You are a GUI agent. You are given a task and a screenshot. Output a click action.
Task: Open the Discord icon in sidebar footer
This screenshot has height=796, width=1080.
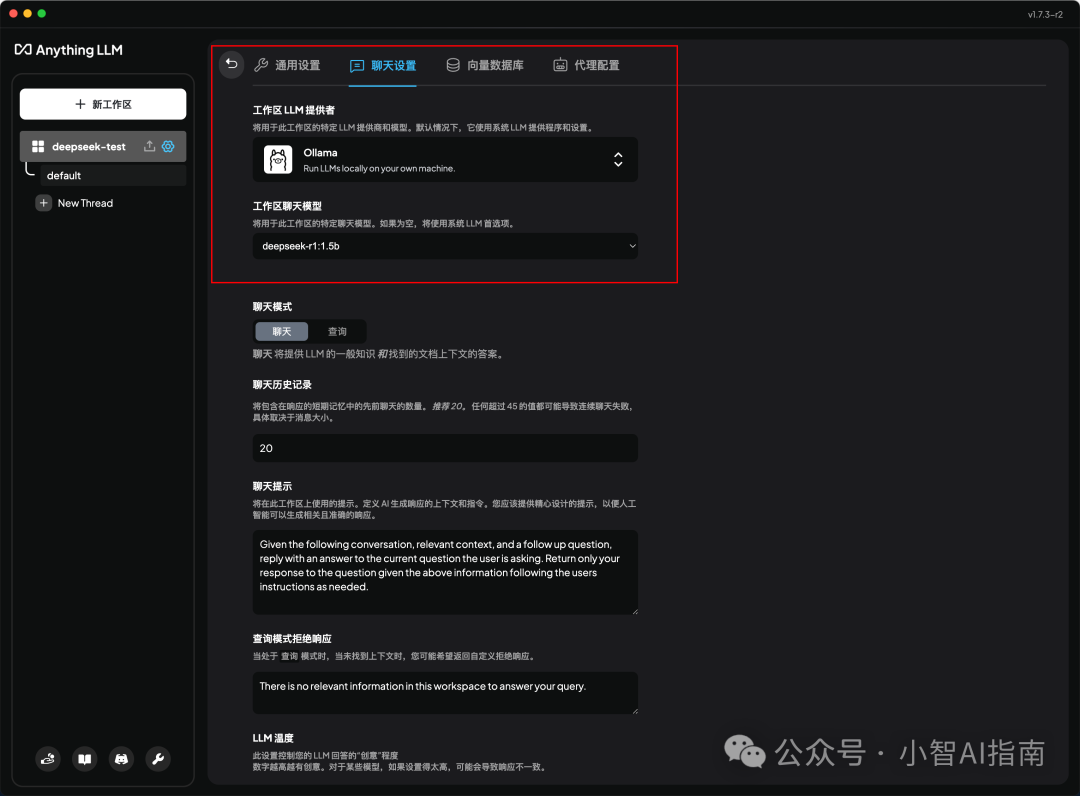121,759
